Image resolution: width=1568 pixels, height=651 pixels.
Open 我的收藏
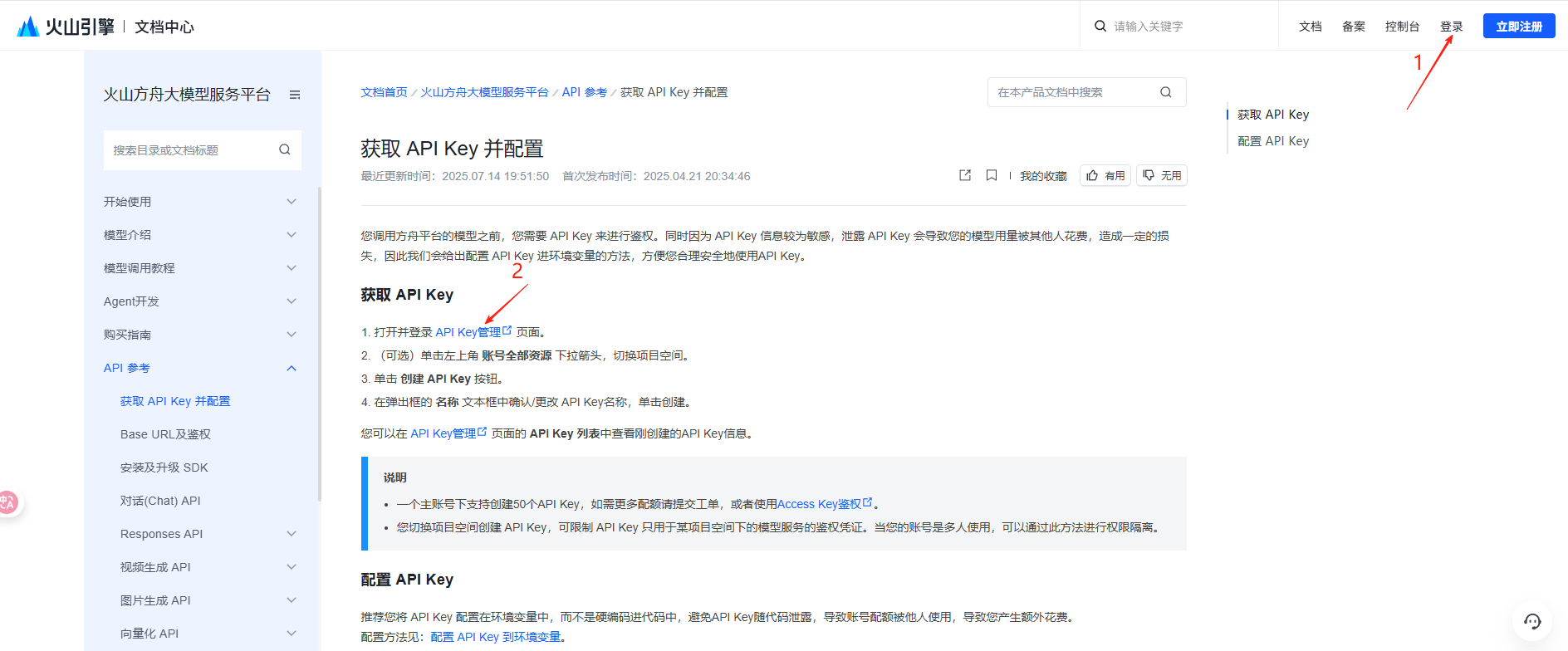pyautogui.click(x=1043, y=176)
